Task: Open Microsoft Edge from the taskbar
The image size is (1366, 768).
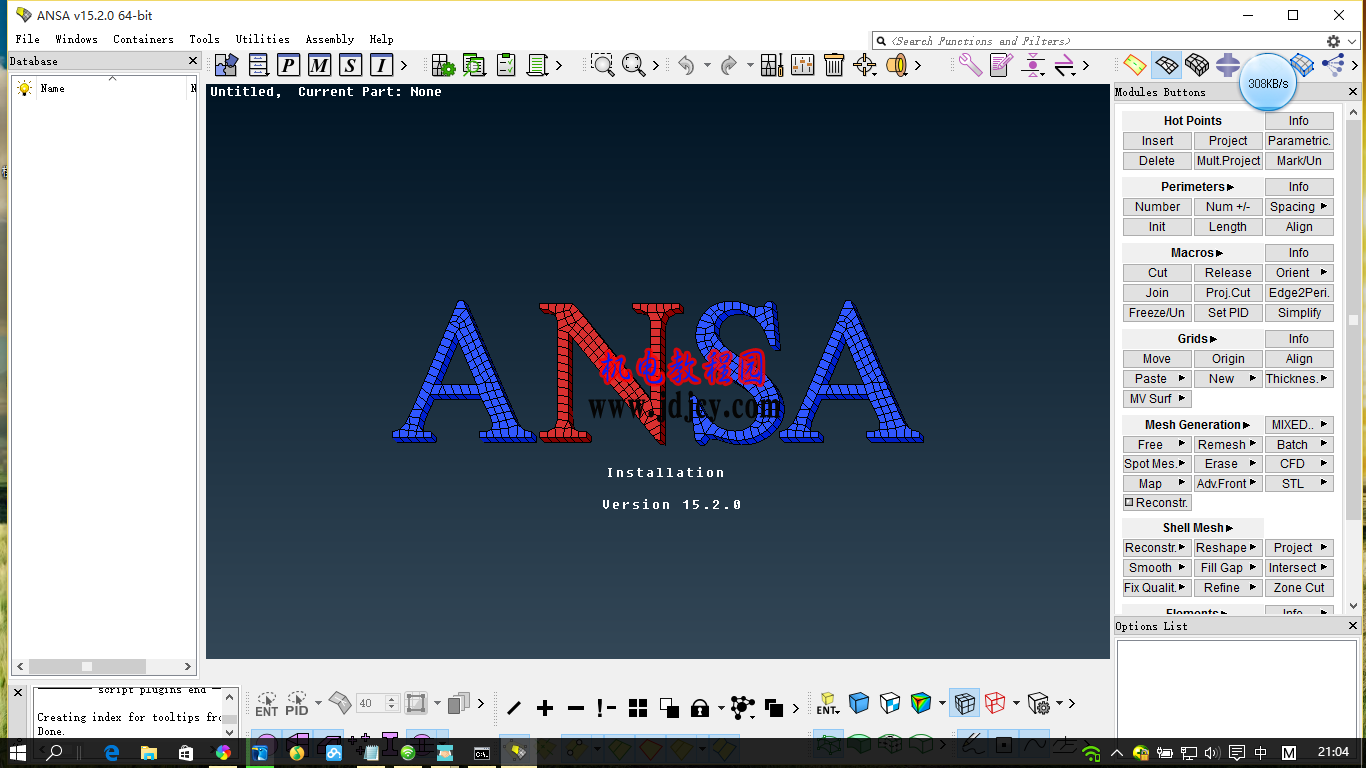Action: (x=111, y=753)
